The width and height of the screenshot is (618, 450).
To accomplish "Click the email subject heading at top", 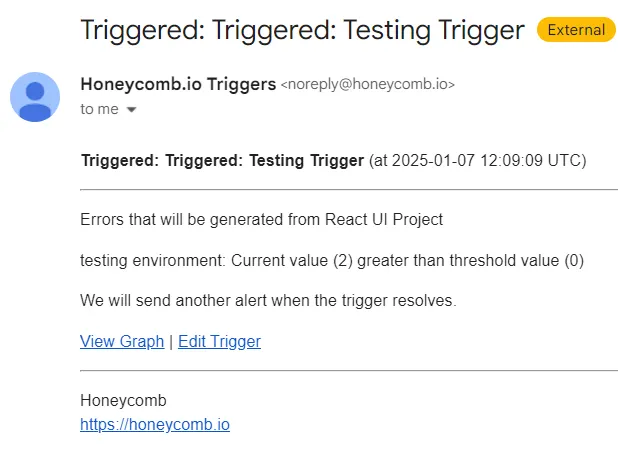I will [x=302, y=30].
